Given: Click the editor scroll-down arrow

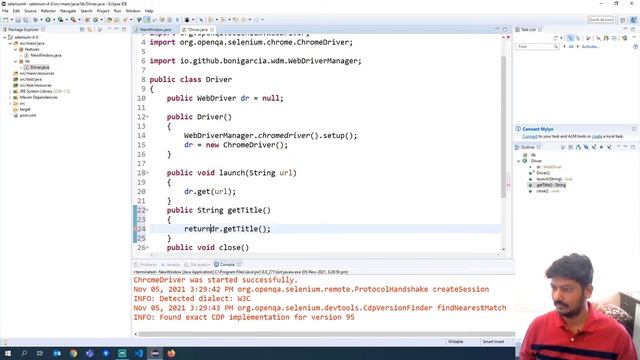Looking at the screenshot, I should point(503,249).
